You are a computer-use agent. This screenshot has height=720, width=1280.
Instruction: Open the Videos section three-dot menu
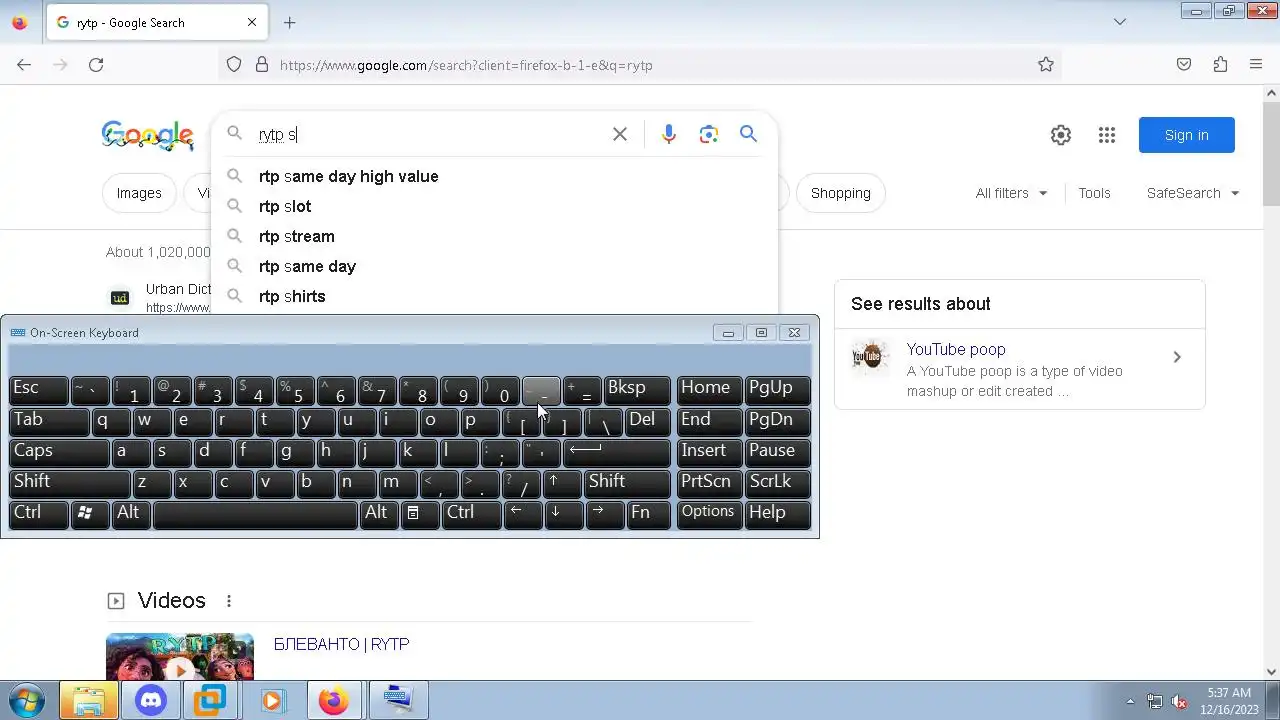tap(229, 601)
